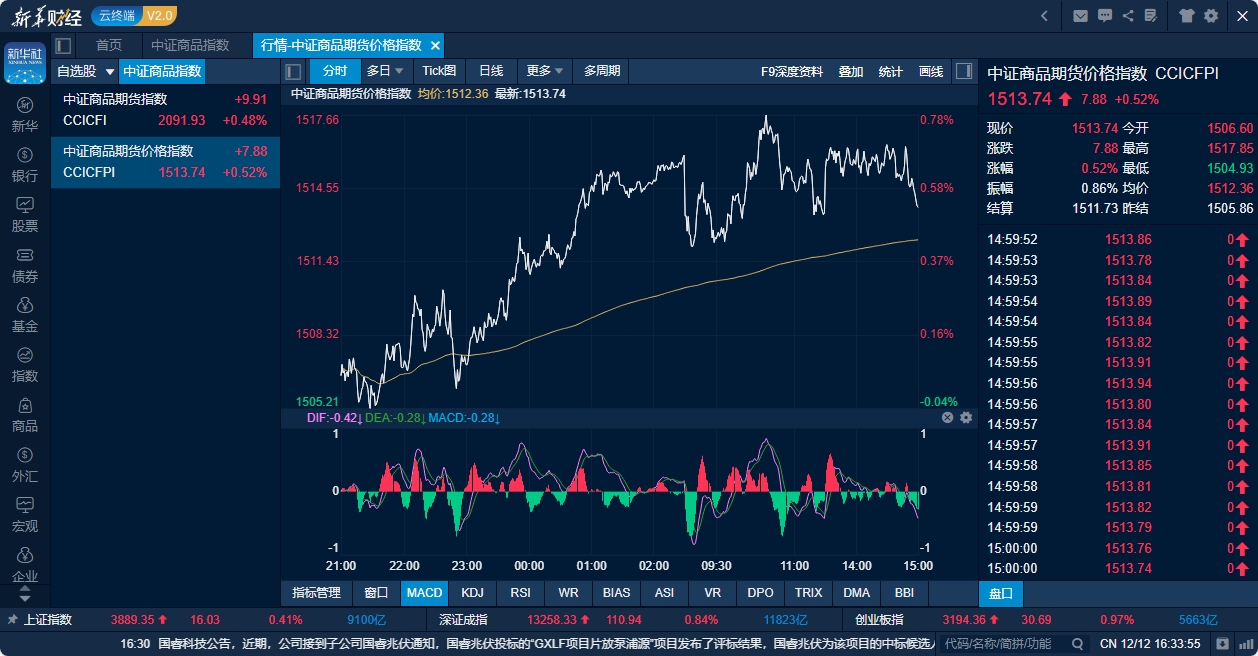
Task: Open MACD indicator settings gear
Action: point(966,417)
